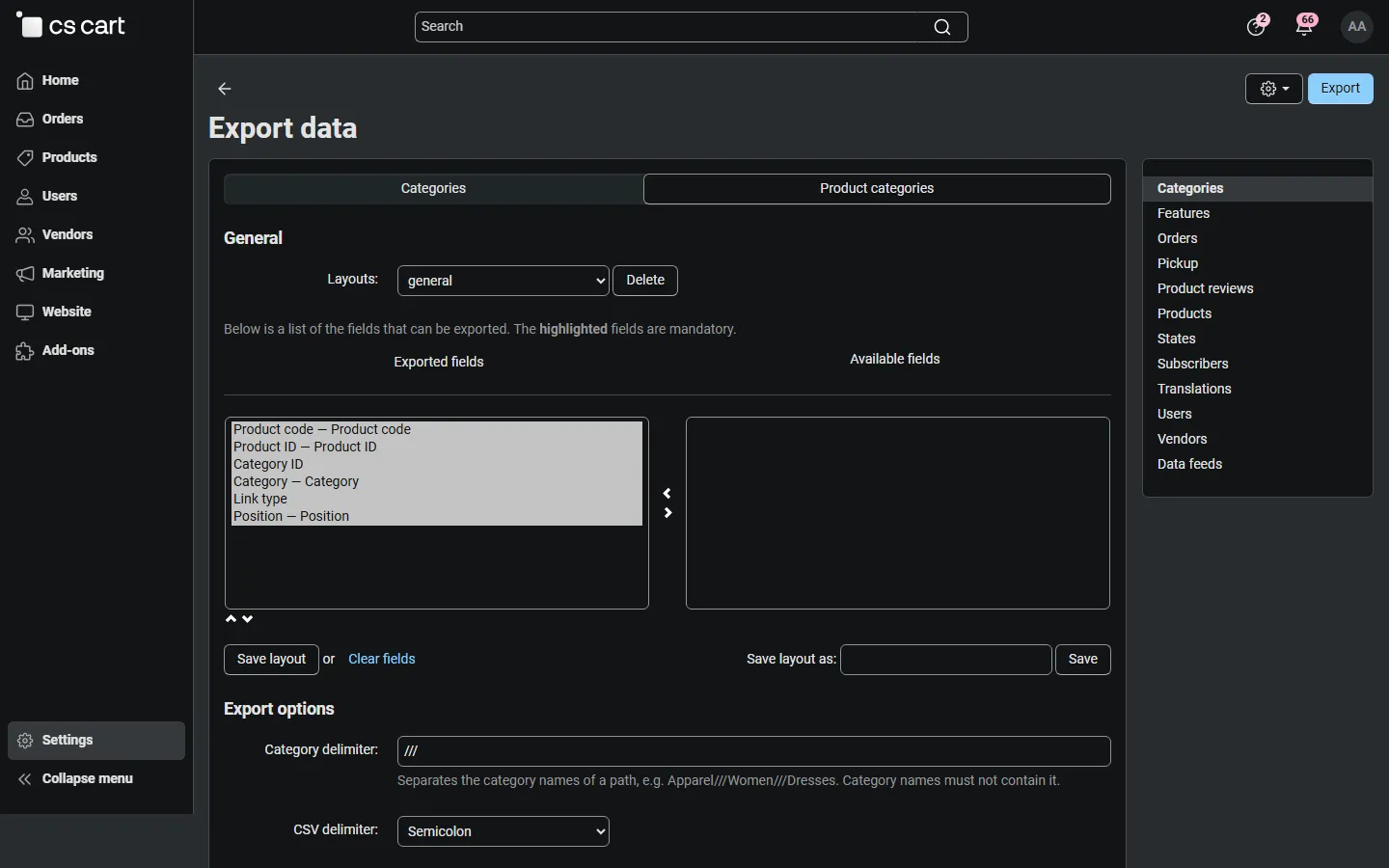This screenshot has height=868, width=1389.
Task: Click the CS-Cart logo
Action: [71, 26]
